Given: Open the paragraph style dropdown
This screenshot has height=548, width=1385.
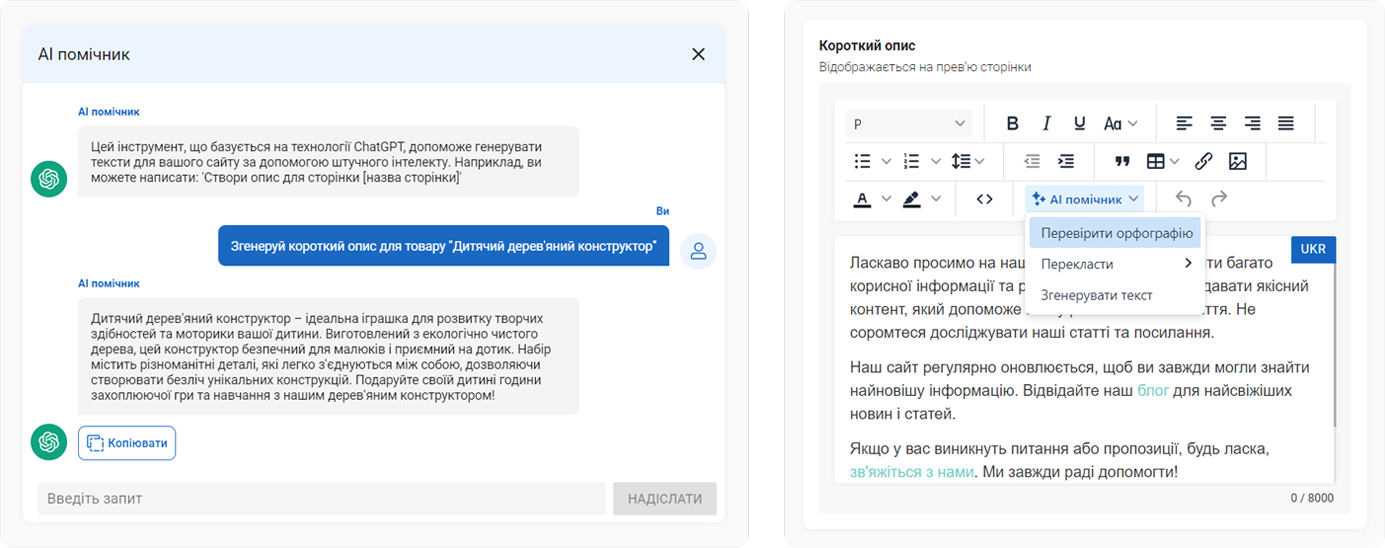Looking at the screenshot, I should [x=908, y=124].
